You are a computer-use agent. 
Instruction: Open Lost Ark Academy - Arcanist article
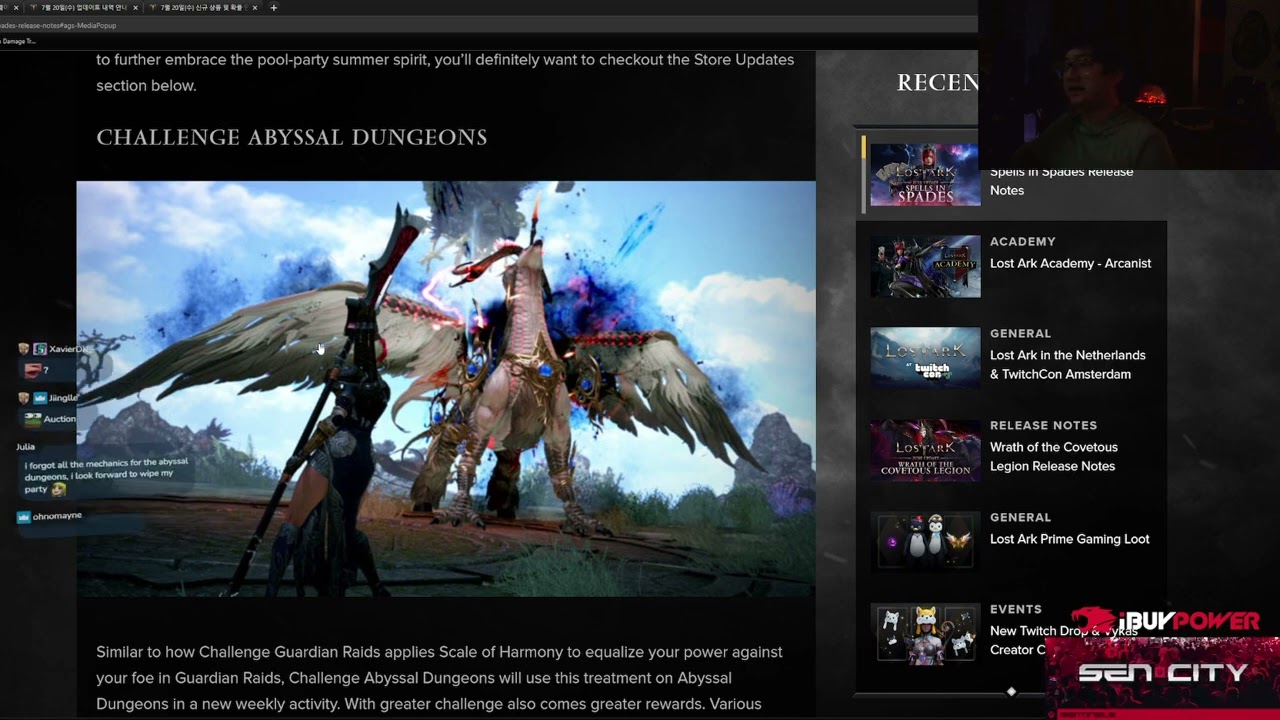pyautogui.click(x=1070, y=263)
